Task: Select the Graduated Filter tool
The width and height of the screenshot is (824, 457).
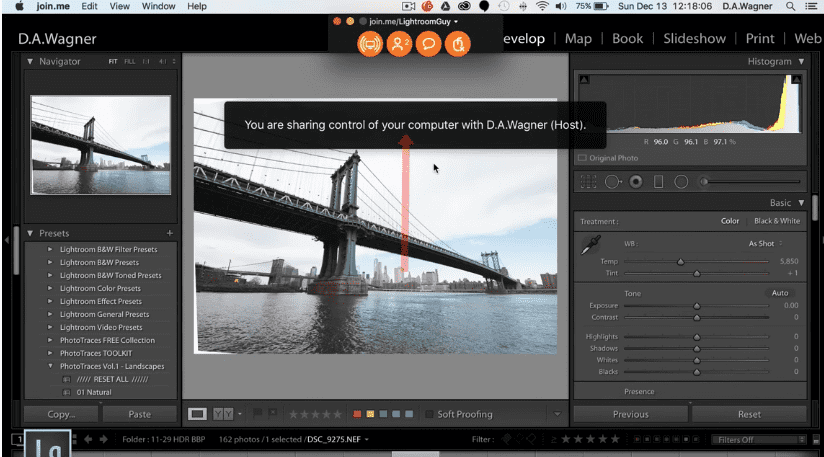Action: point(658,181)
